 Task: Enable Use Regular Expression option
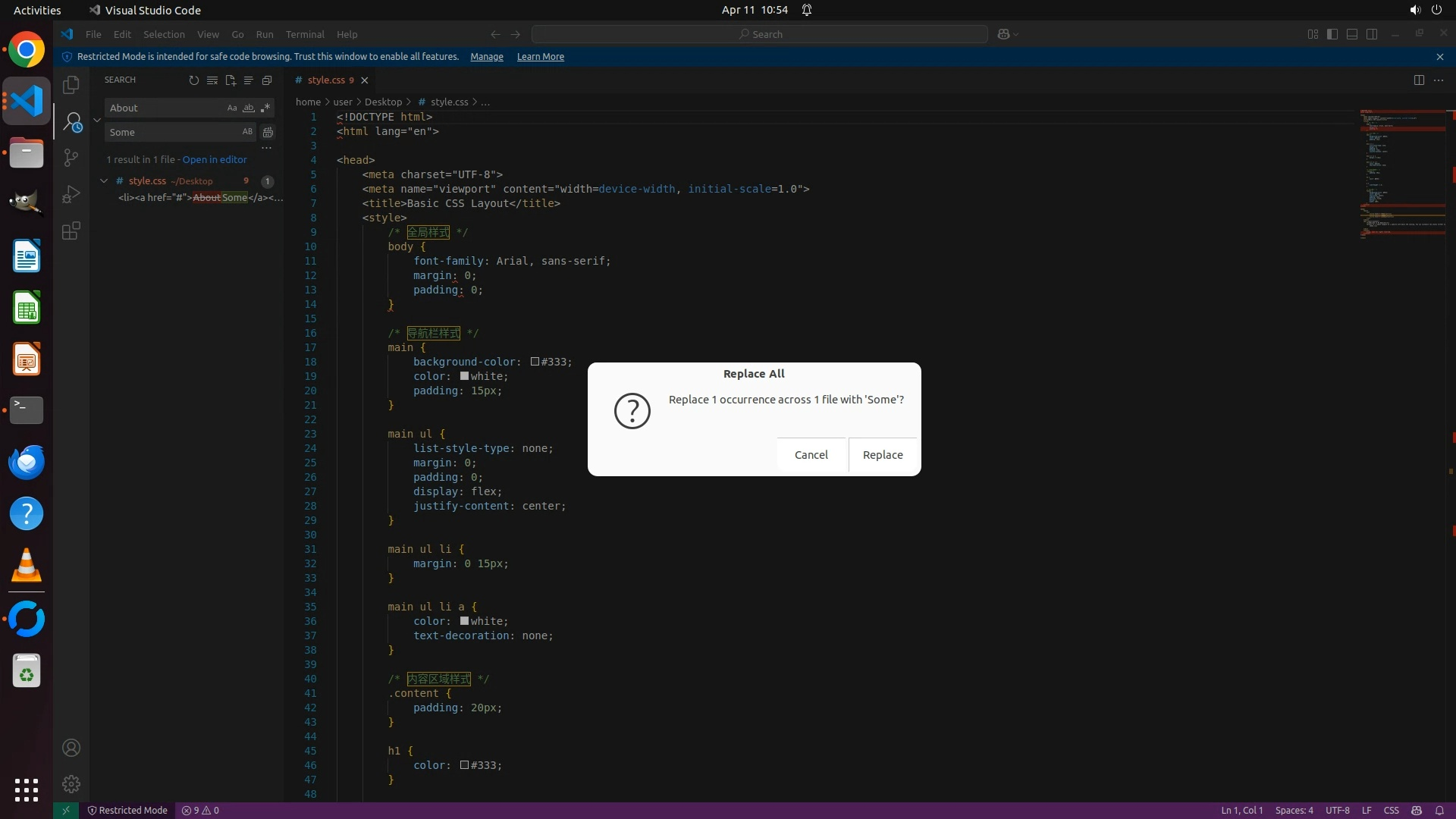265,108
